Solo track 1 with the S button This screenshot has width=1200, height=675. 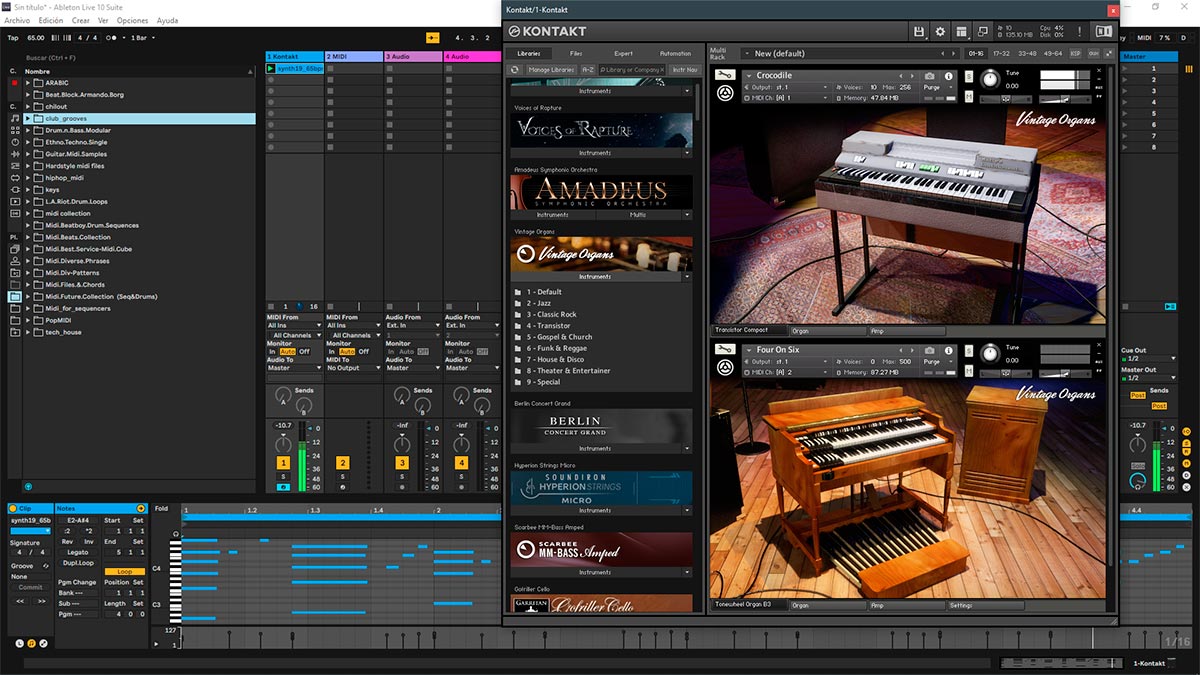pos(283,476)
